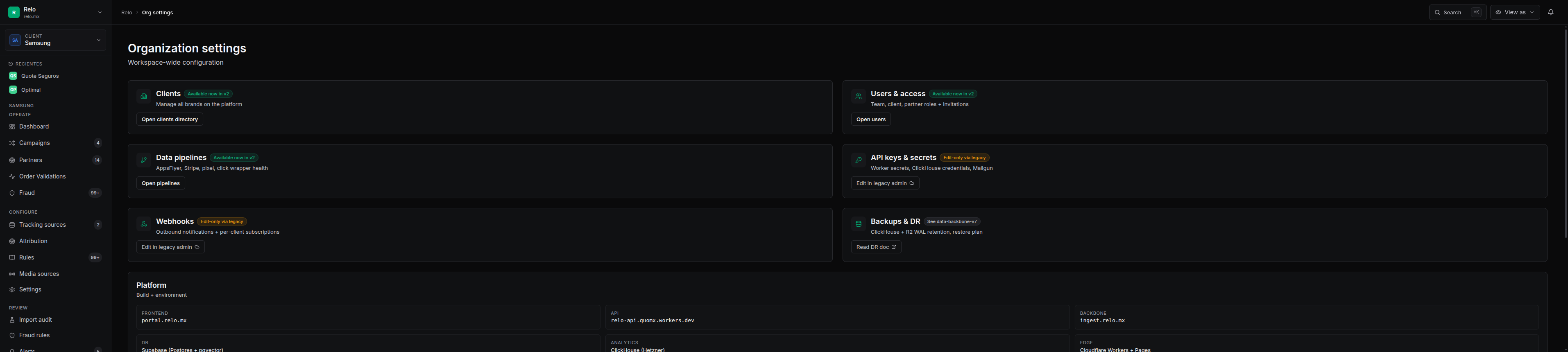This screenshot has width=1568, height=352.
Task: Open Tracking sources page
Action: 43,225
